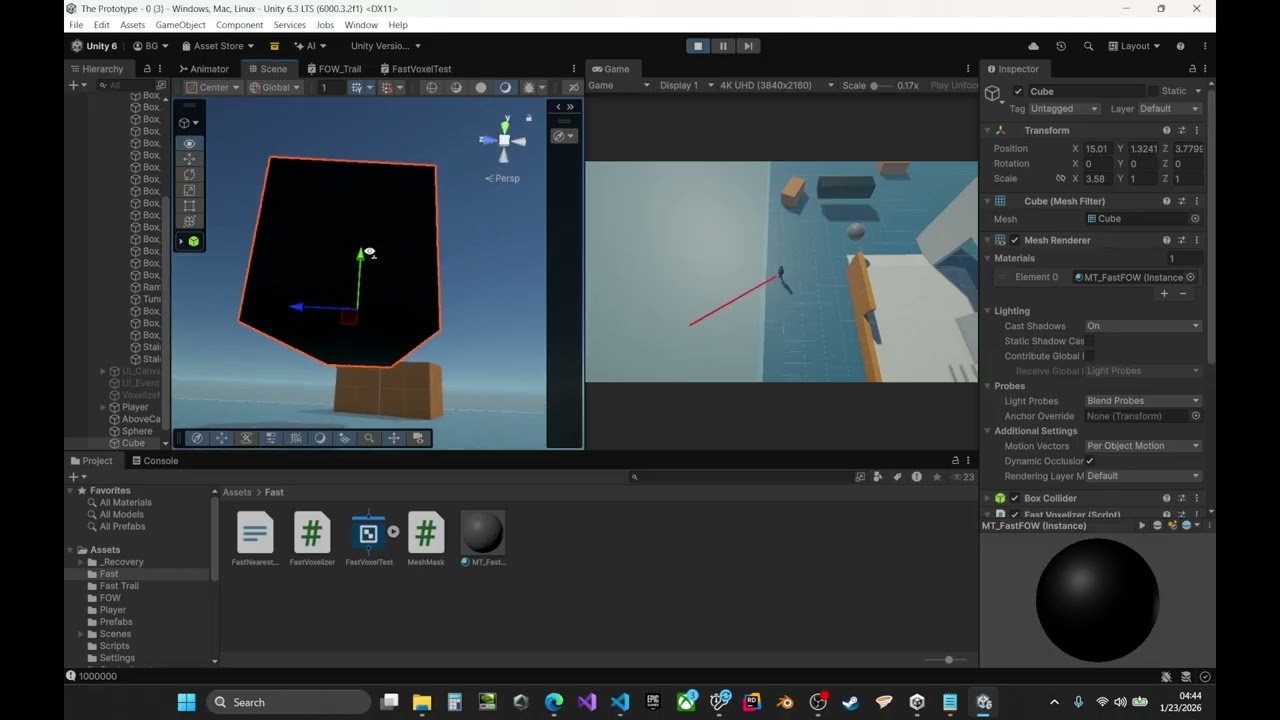Add a material element with plus button

tap(1164, 294)
